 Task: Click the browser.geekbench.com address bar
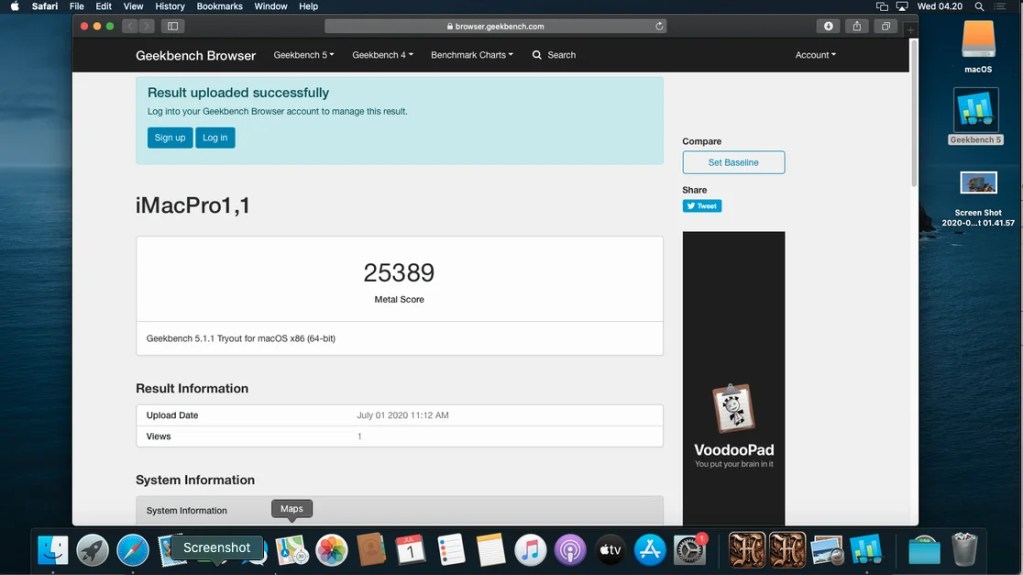(496, 26)
